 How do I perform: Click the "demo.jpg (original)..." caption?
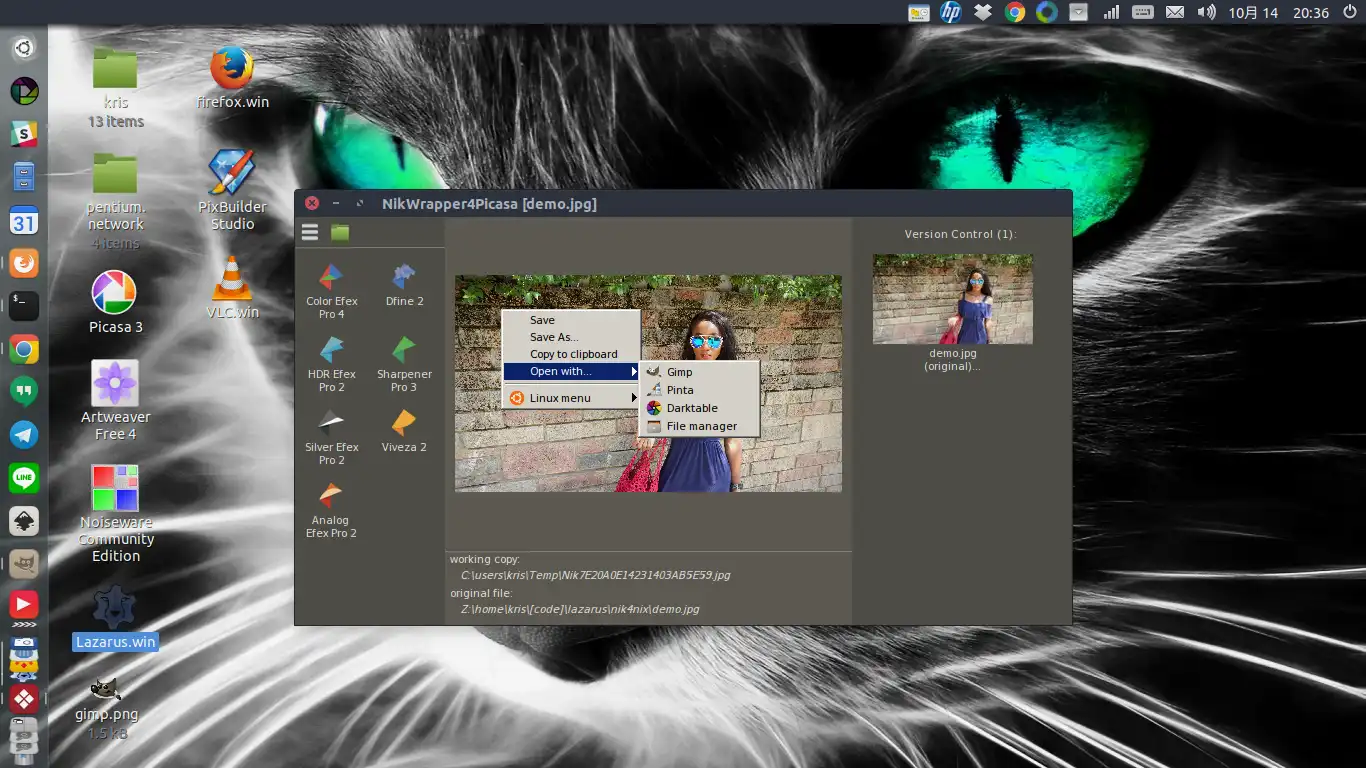pos(952,360)
